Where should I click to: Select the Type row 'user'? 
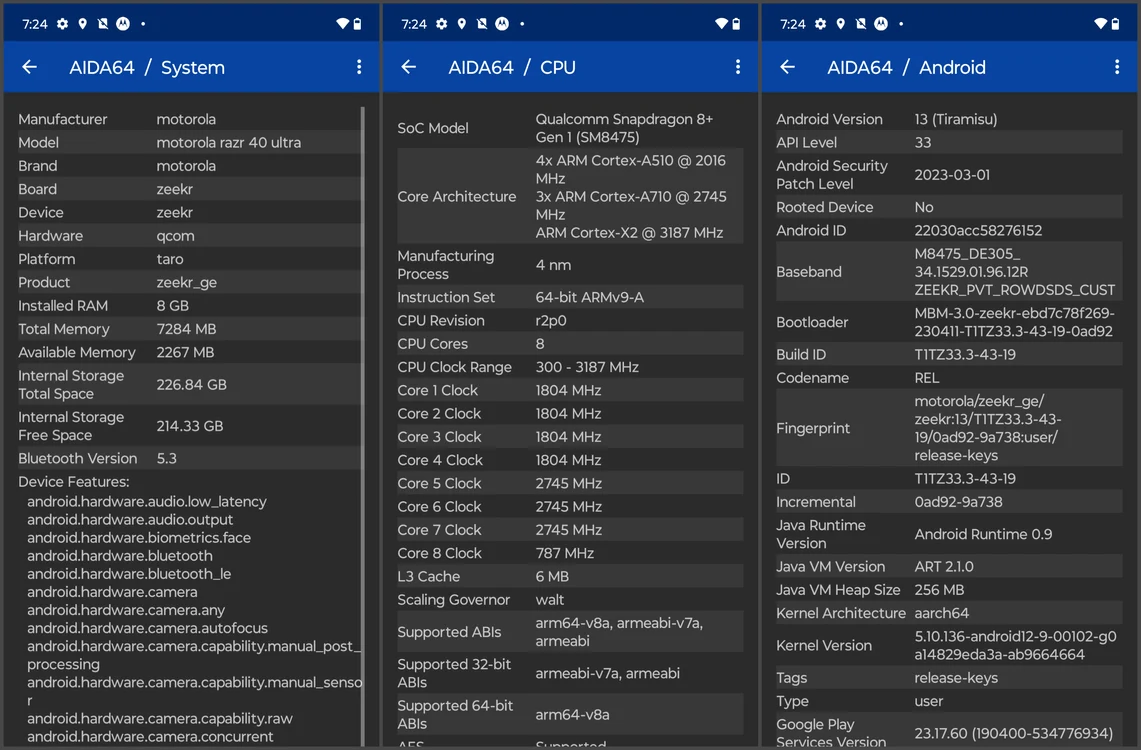tap(949, 701)
